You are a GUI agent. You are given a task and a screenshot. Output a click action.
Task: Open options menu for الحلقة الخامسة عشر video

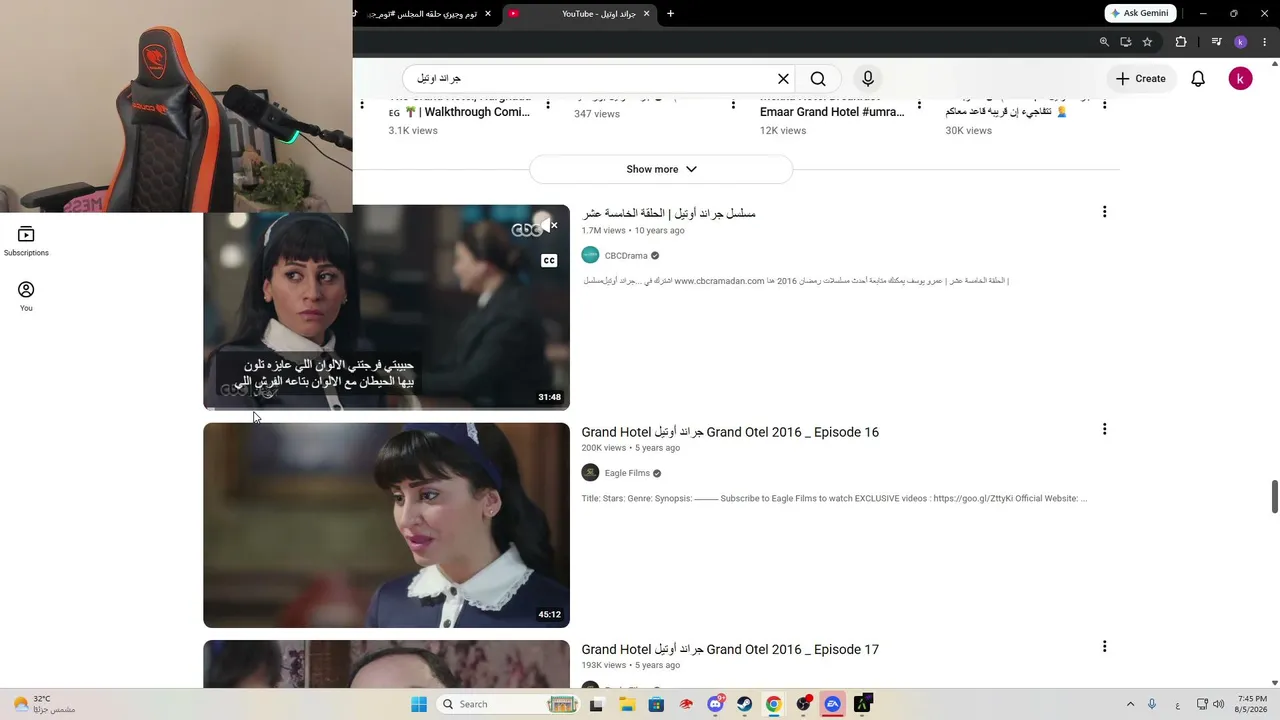(1104, 212)
